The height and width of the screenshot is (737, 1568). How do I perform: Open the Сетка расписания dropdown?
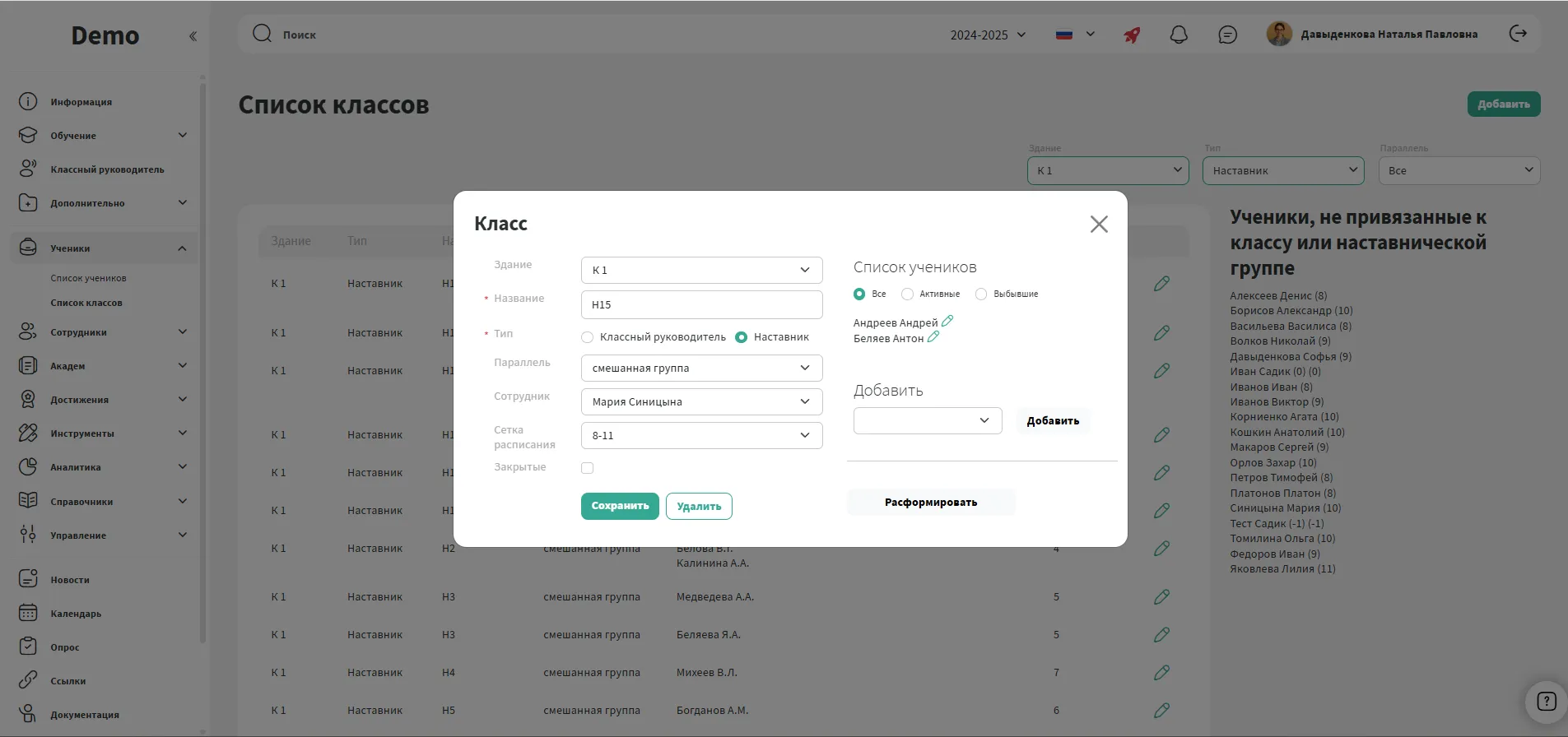[x=701, y=435]
